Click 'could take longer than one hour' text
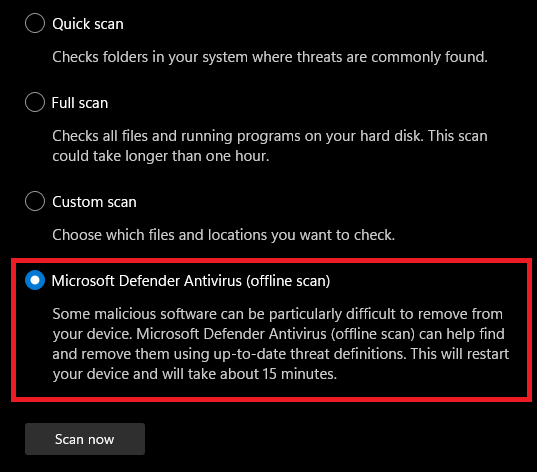 click(161, 156)
